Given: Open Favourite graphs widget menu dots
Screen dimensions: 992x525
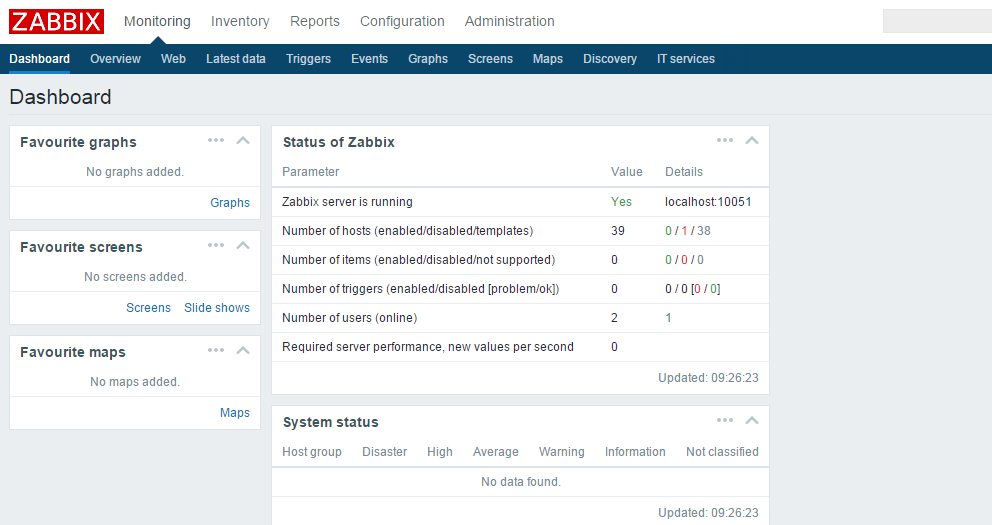Looking at the screenshot, I should (x=216, y=140).
